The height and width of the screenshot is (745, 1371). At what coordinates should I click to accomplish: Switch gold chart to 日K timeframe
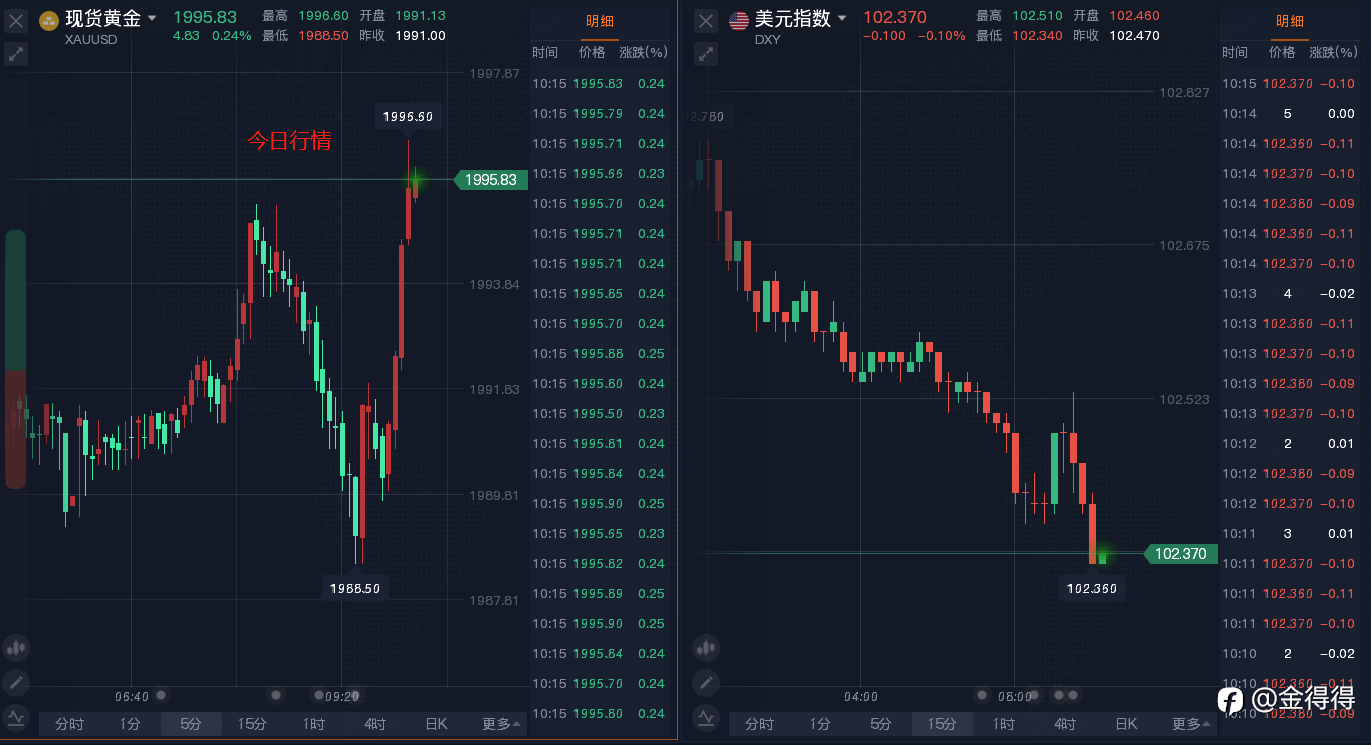click(x=436, y=724)
